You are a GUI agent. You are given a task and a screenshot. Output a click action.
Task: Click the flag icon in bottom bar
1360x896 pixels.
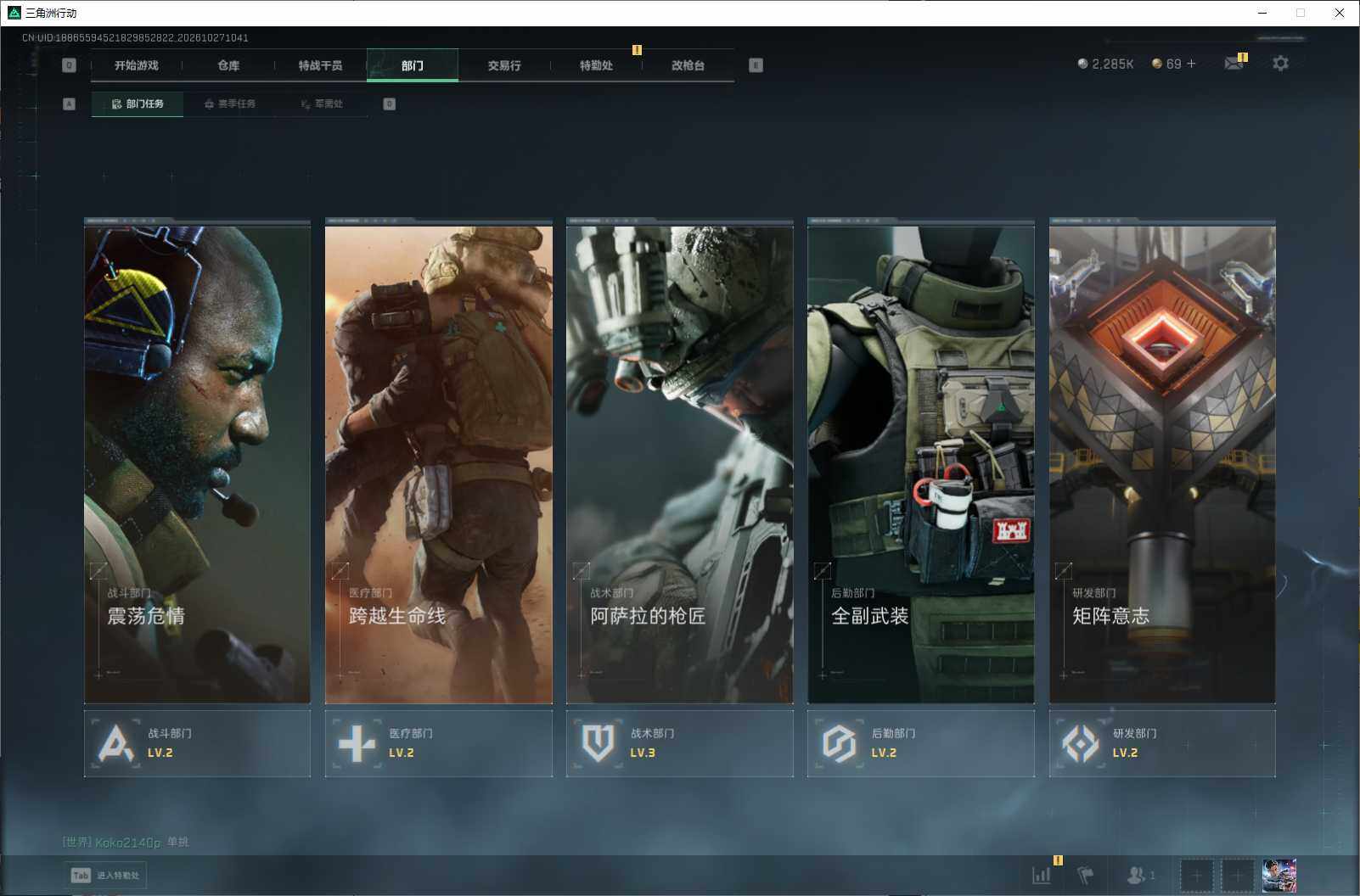point(1086,875)
